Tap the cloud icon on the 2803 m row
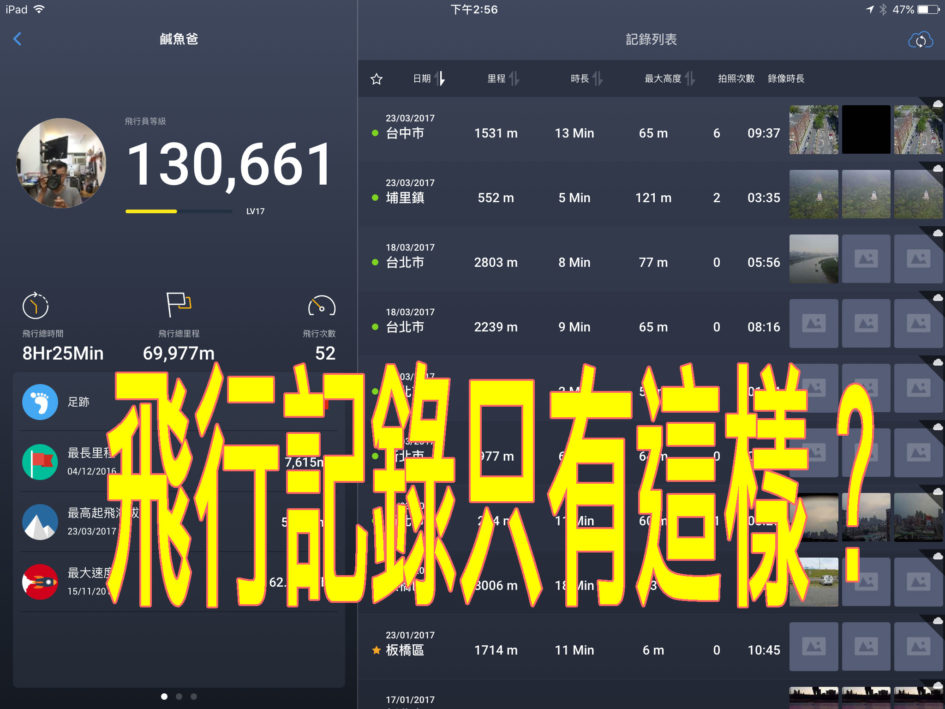The image size is (945, 709). coord(937,233)
